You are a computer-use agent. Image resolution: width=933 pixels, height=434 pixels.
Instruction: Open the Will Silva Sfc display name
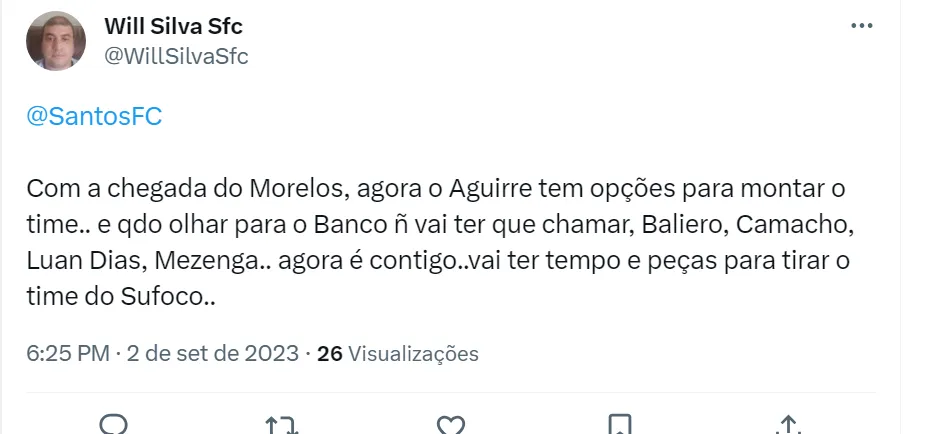(x=173, y=26)
